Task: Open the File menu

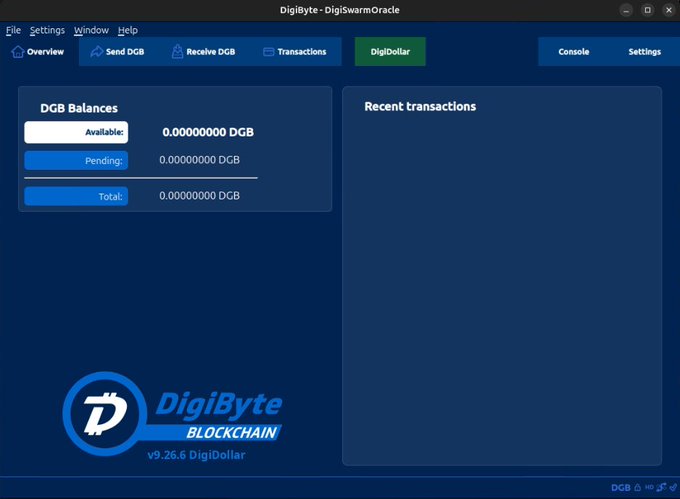Action: [x=13, y=30]
